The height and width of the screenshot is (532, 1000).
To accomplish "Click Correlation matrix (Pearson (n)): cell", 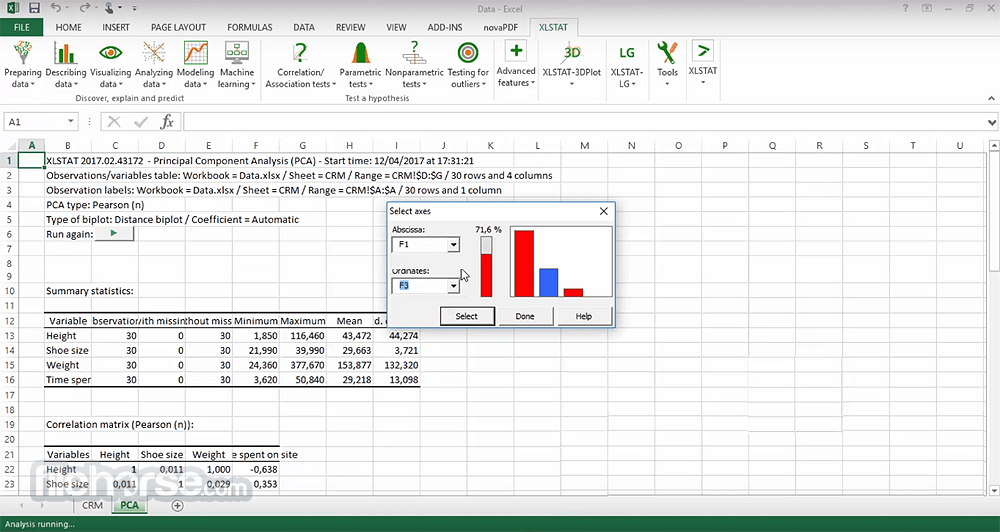I will tap(119, 424).
